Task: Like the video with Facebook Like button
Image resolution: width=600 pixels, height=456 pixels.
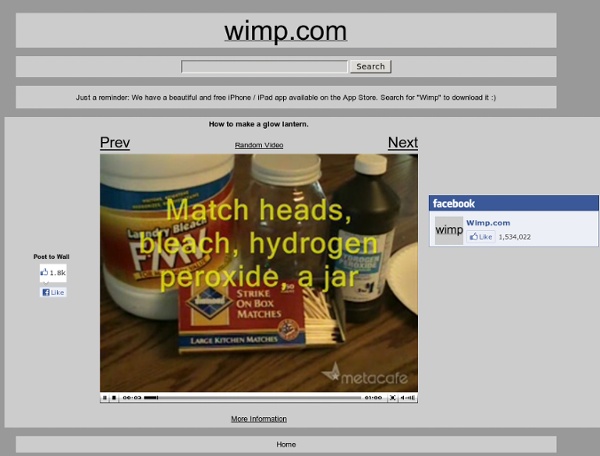Action: point(53,292)
